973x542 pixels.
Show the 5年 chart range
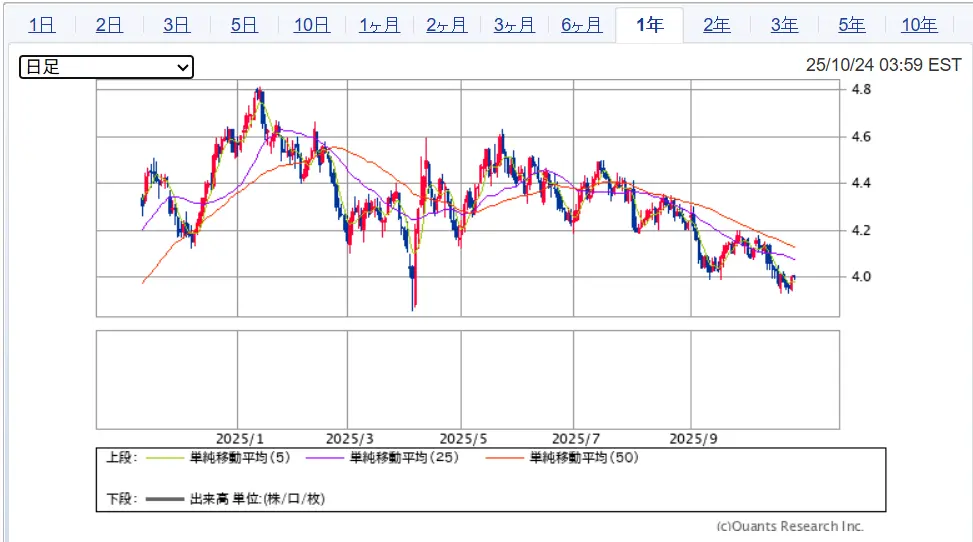pyautogui.click(x=851, y=25)
